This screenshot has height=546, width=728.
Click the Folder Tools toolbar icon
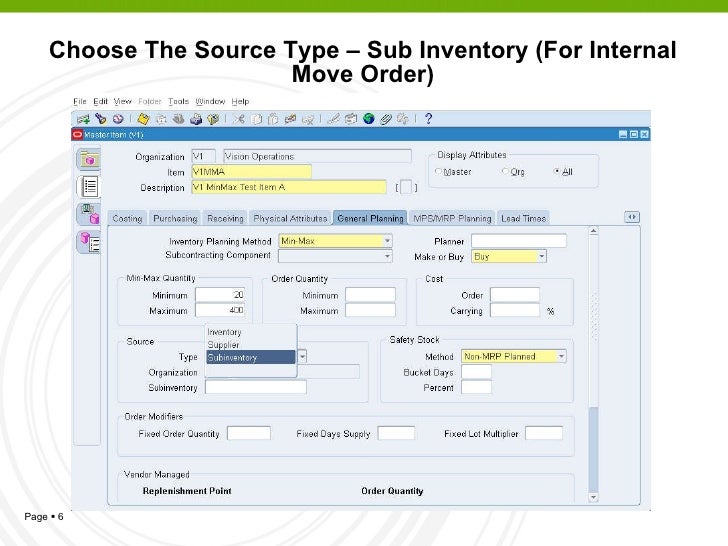pyautogui.click(x=403, y=119)
